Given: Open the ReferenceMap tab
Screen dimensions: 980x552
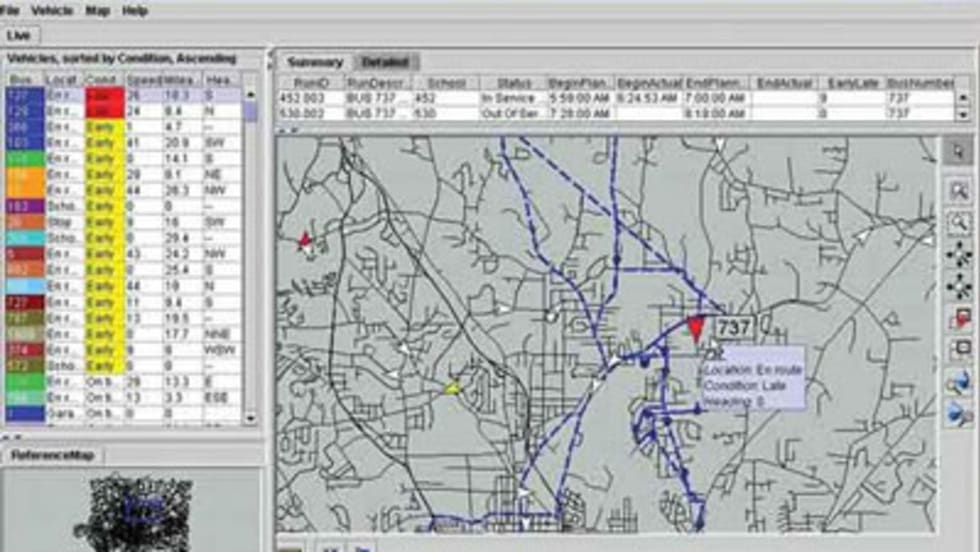Looking at the screenshot, I should click(x=51, y=456).
